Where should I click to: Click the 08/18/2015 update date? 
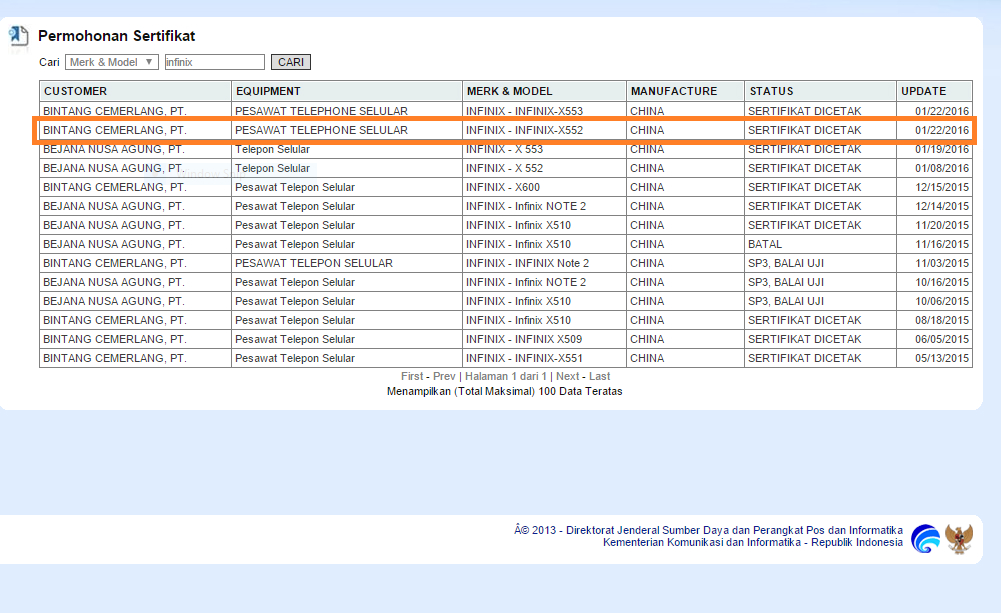(x=942, y=320)
